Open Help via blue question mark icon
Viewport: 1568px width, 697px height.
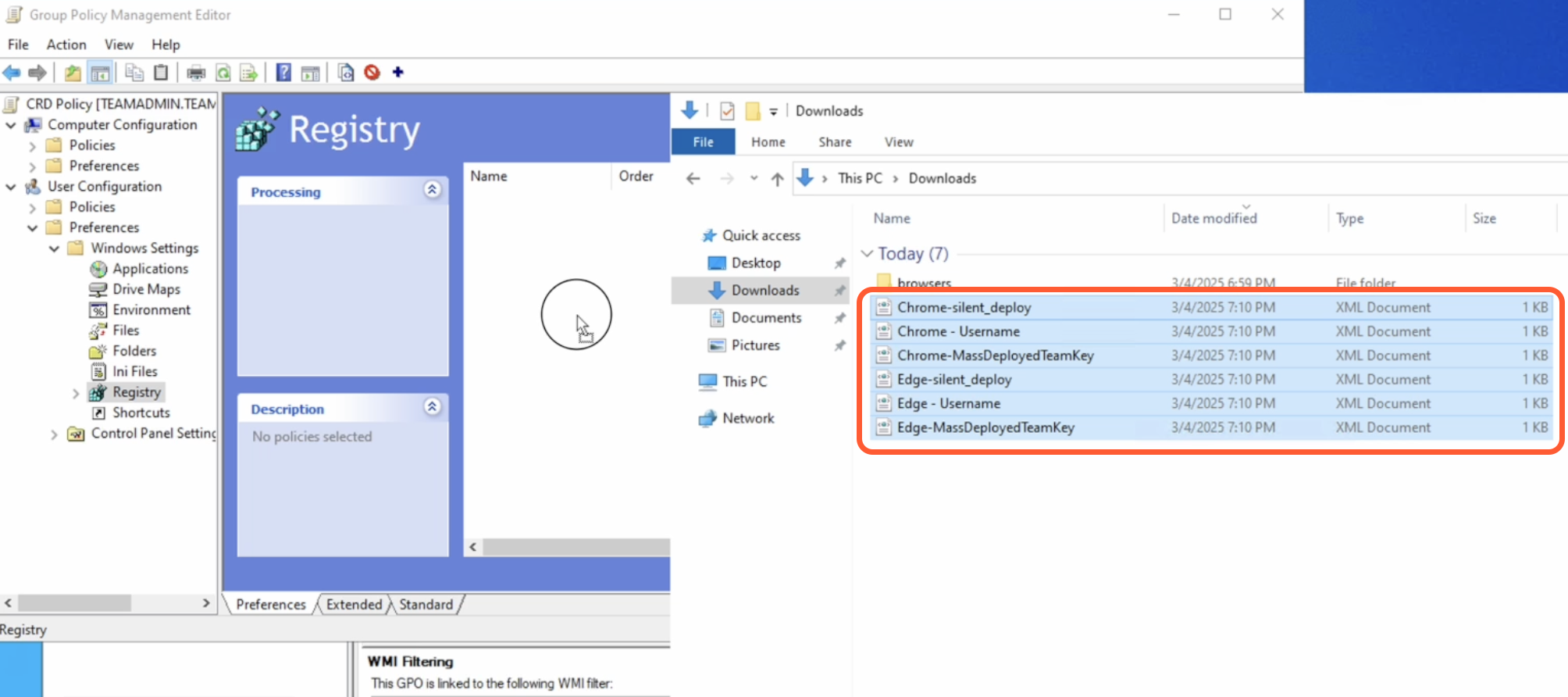[283, 73]
